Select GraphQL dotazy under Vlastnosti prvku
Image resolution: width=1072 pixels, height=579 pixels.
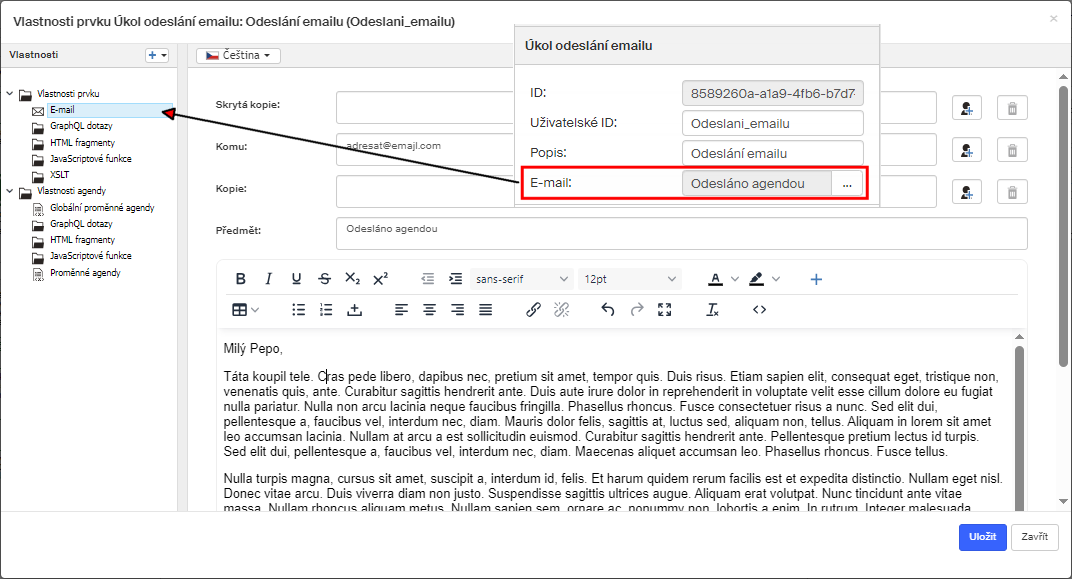click(81, 126)
